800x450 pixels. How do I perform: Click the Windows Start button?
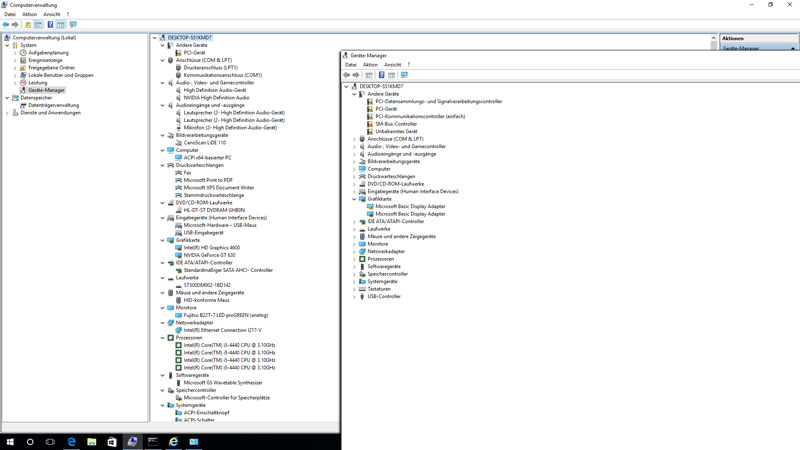pyautogui.click(x=10, y=441)
